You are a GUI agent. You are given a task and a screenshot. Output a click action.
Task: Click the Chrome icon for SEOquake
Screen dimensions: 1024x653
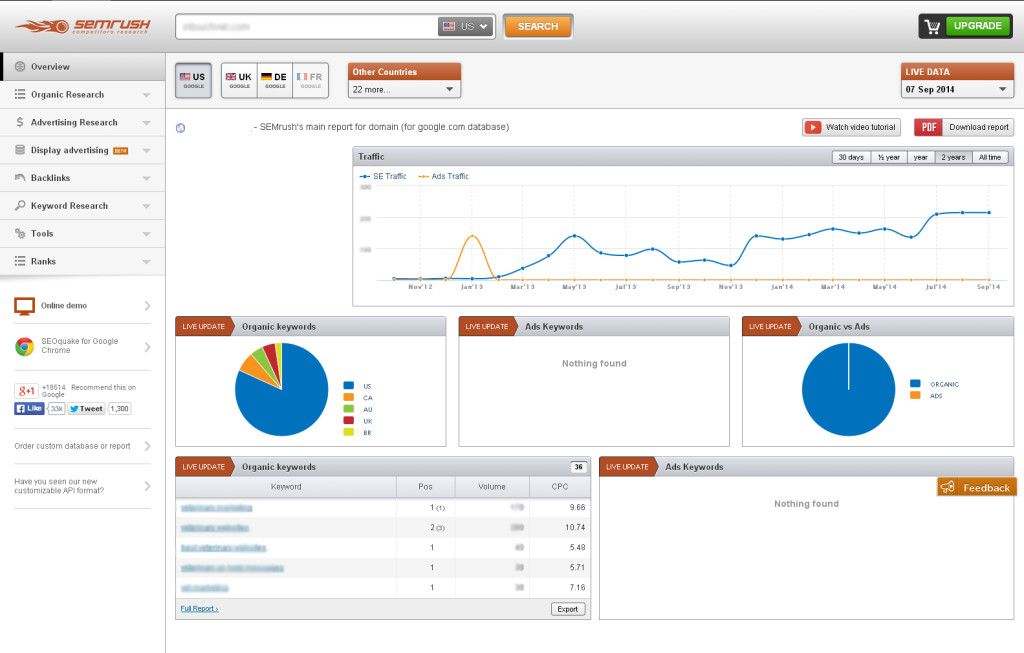25,346
